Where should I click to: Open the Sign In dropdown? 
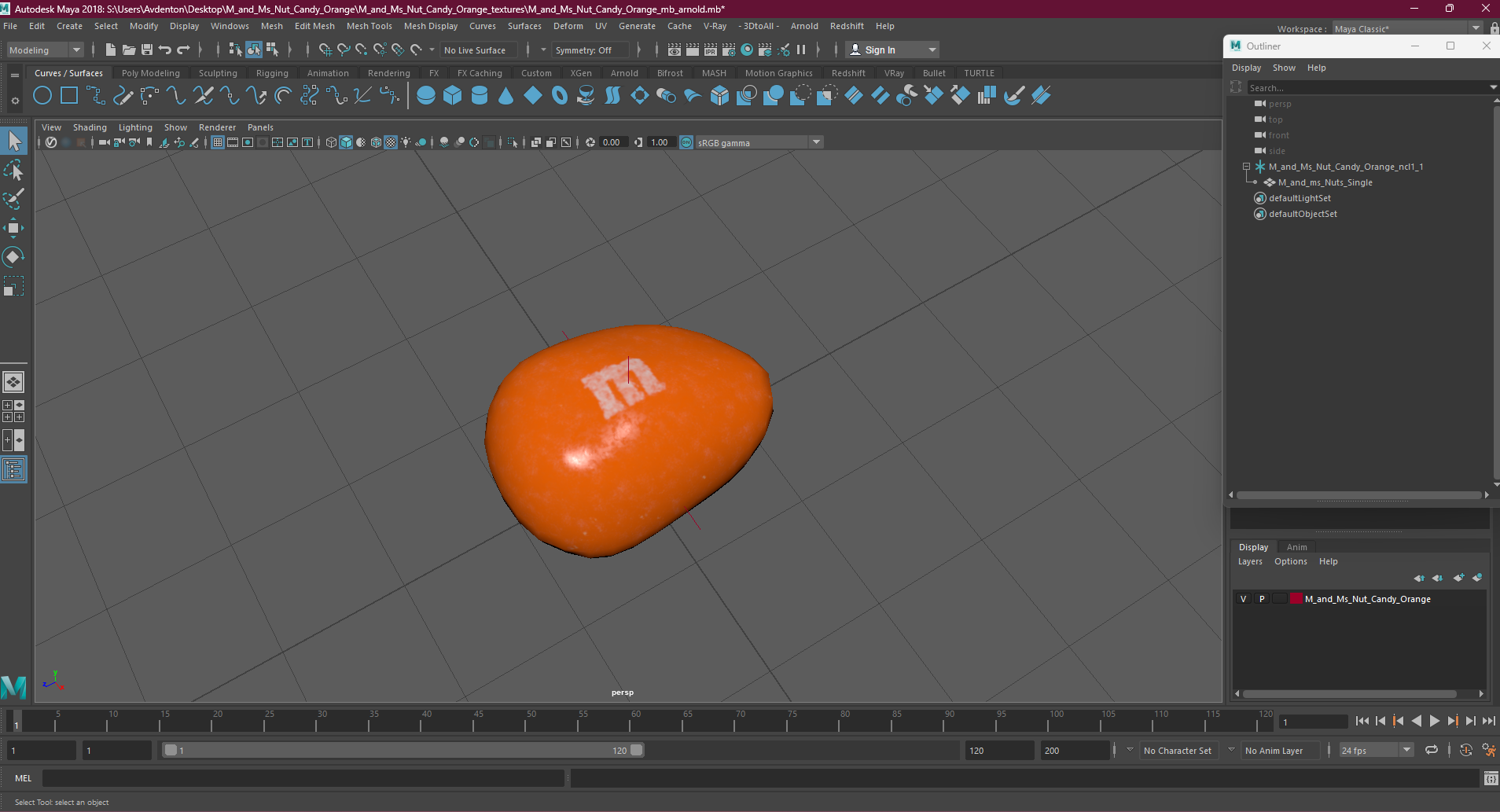coord(892,50)
